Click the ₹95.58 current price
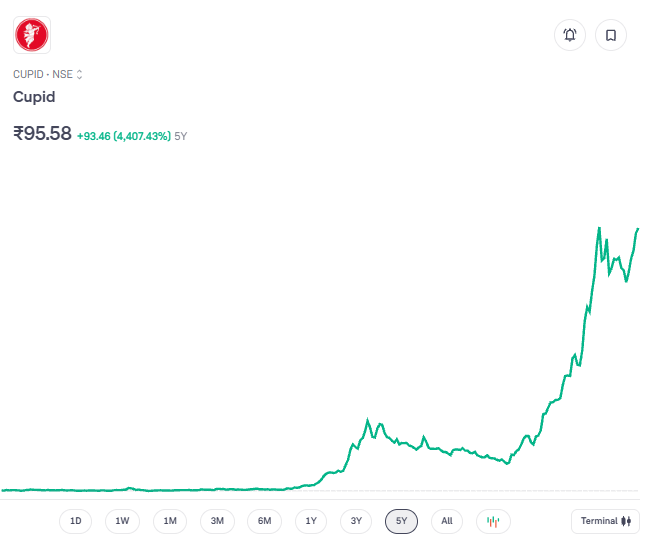Screen dimensions: 654x544 [42, 133]
